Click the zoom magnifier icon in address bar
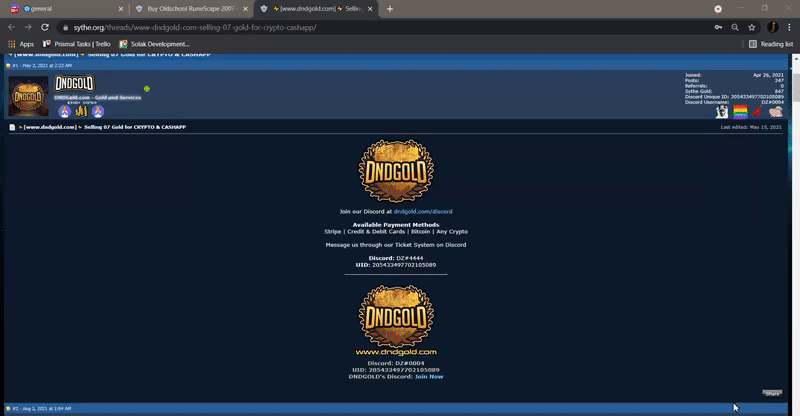Viewport: 800px width, 416px height. (x=735, y=27)
